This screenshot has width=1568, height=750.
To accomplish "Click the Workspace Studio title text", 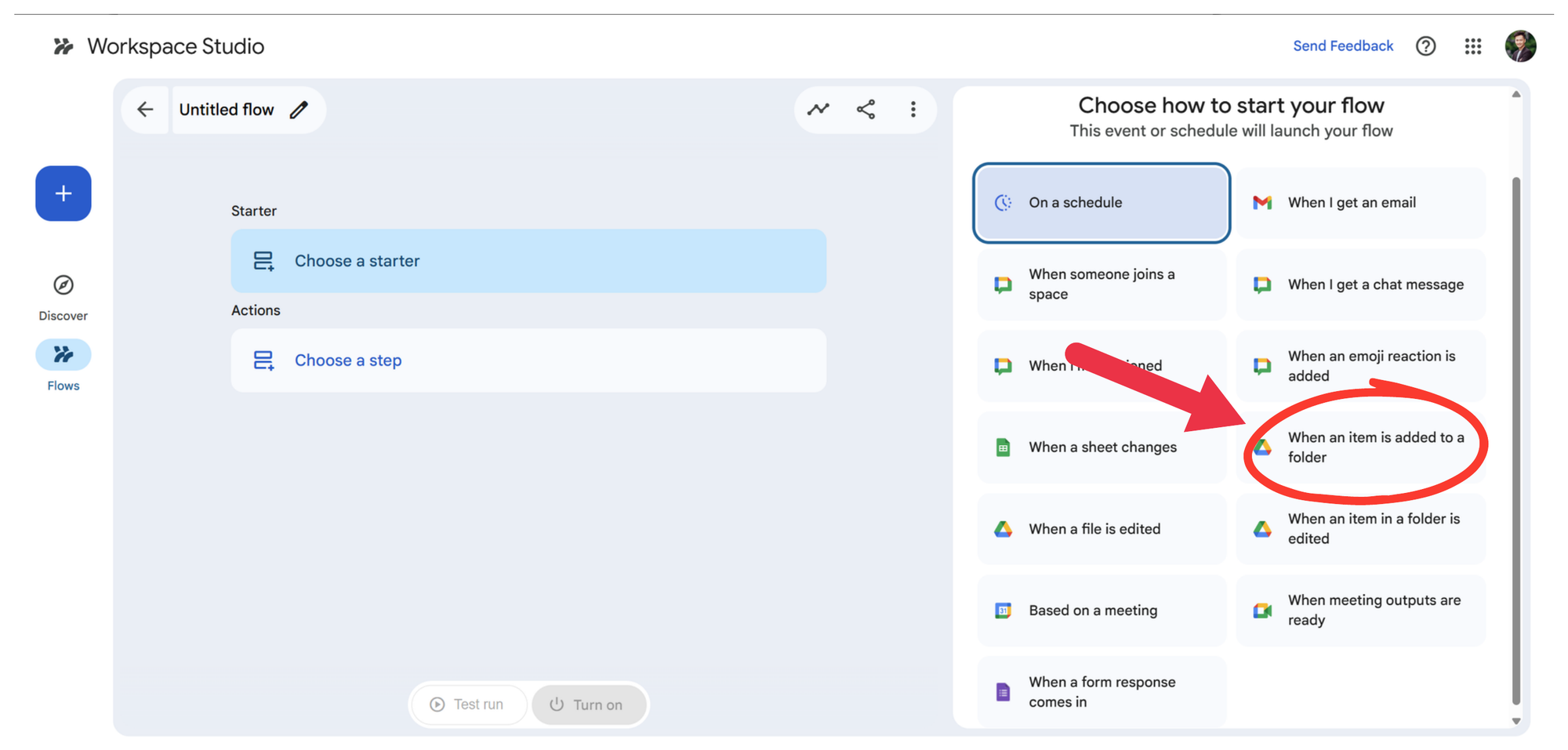I will pos(176,46).
